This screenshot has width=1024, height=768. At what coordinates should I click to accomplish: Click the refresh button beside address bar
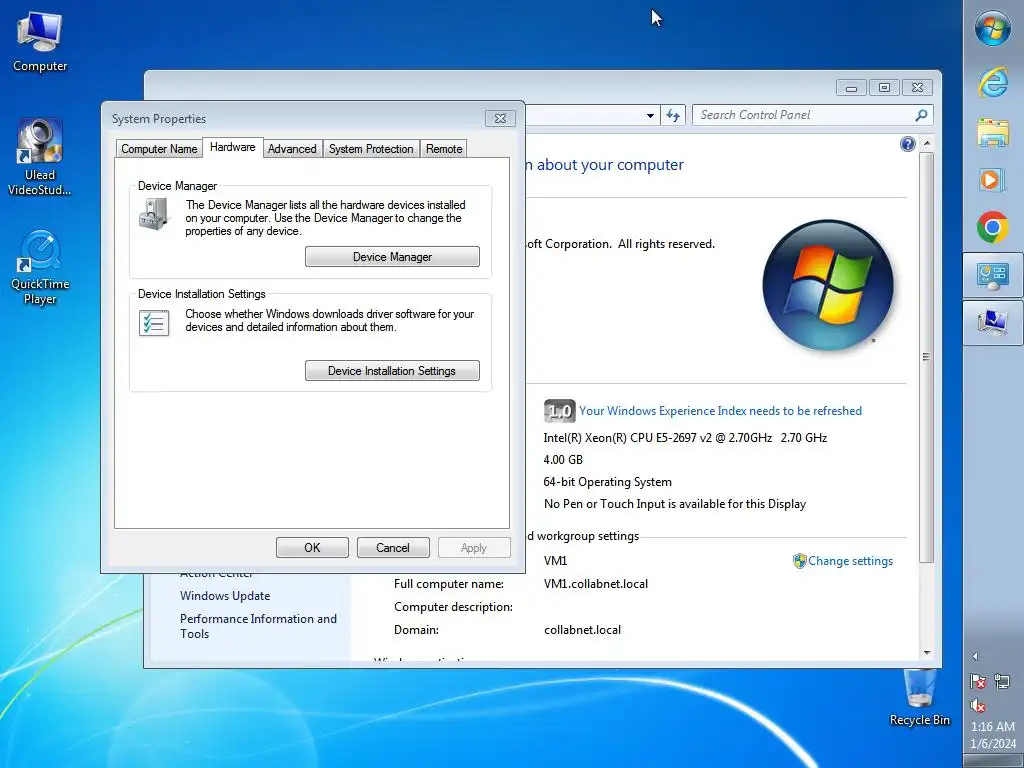[x=673, y=116]
